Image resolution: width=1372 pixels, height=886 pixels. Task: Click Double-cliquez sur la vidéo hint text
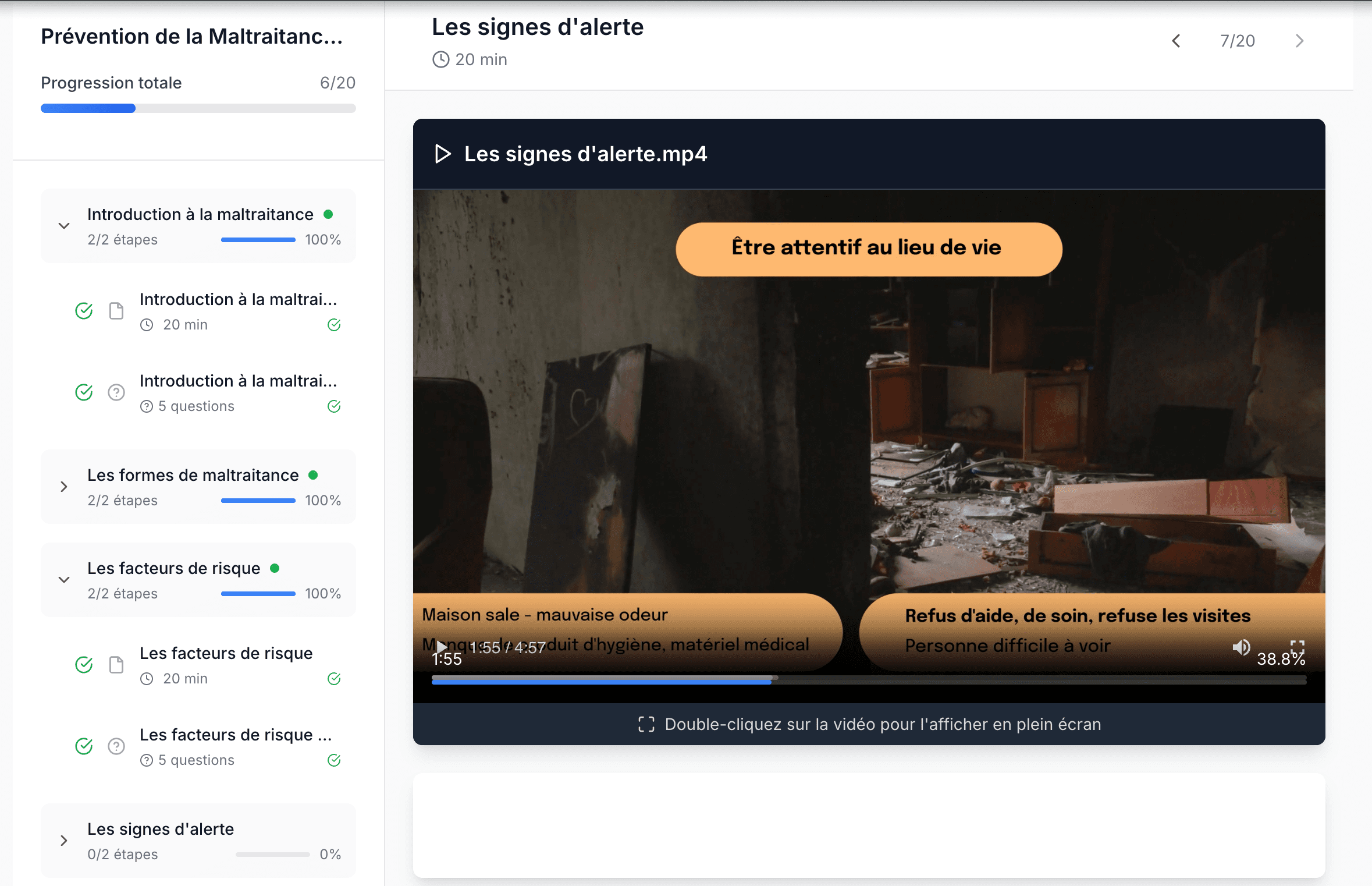pyautogui.click(x=883, y=724)
